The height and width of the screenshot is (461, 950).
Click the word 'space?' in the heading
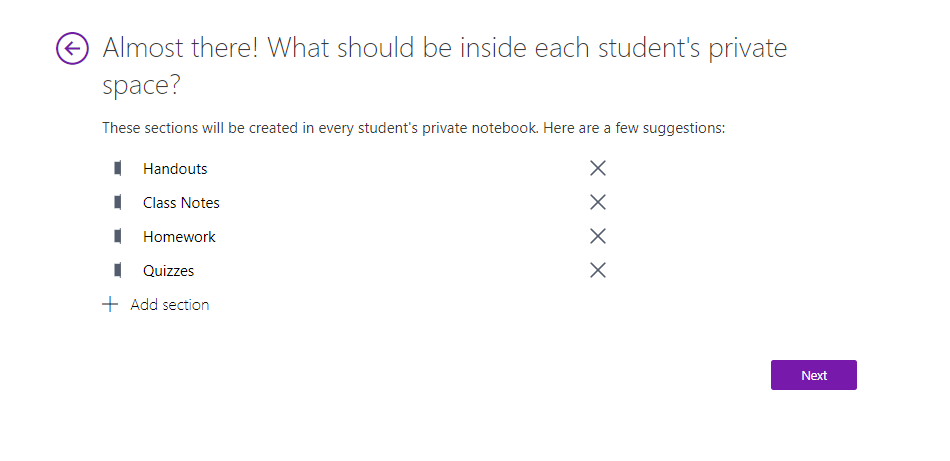142,86
